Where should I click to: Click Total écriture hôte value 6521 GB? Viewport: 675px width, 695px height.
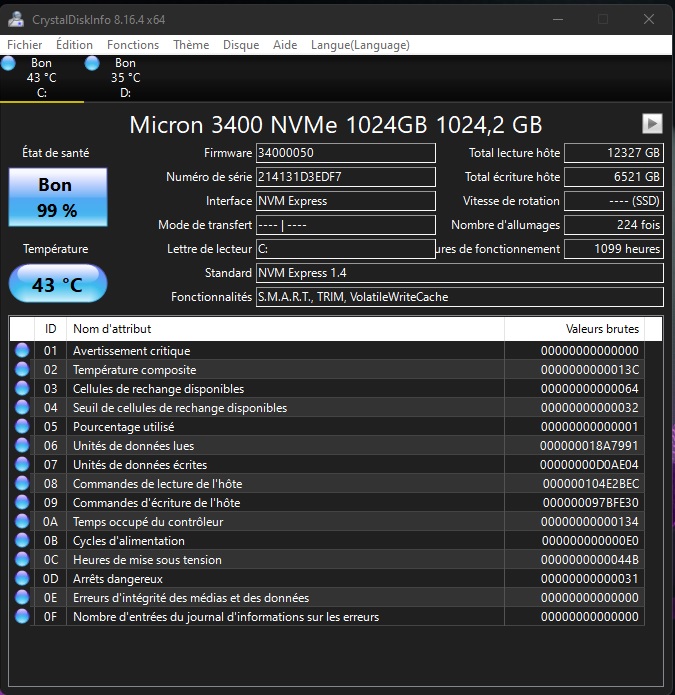tap(614, 177)
